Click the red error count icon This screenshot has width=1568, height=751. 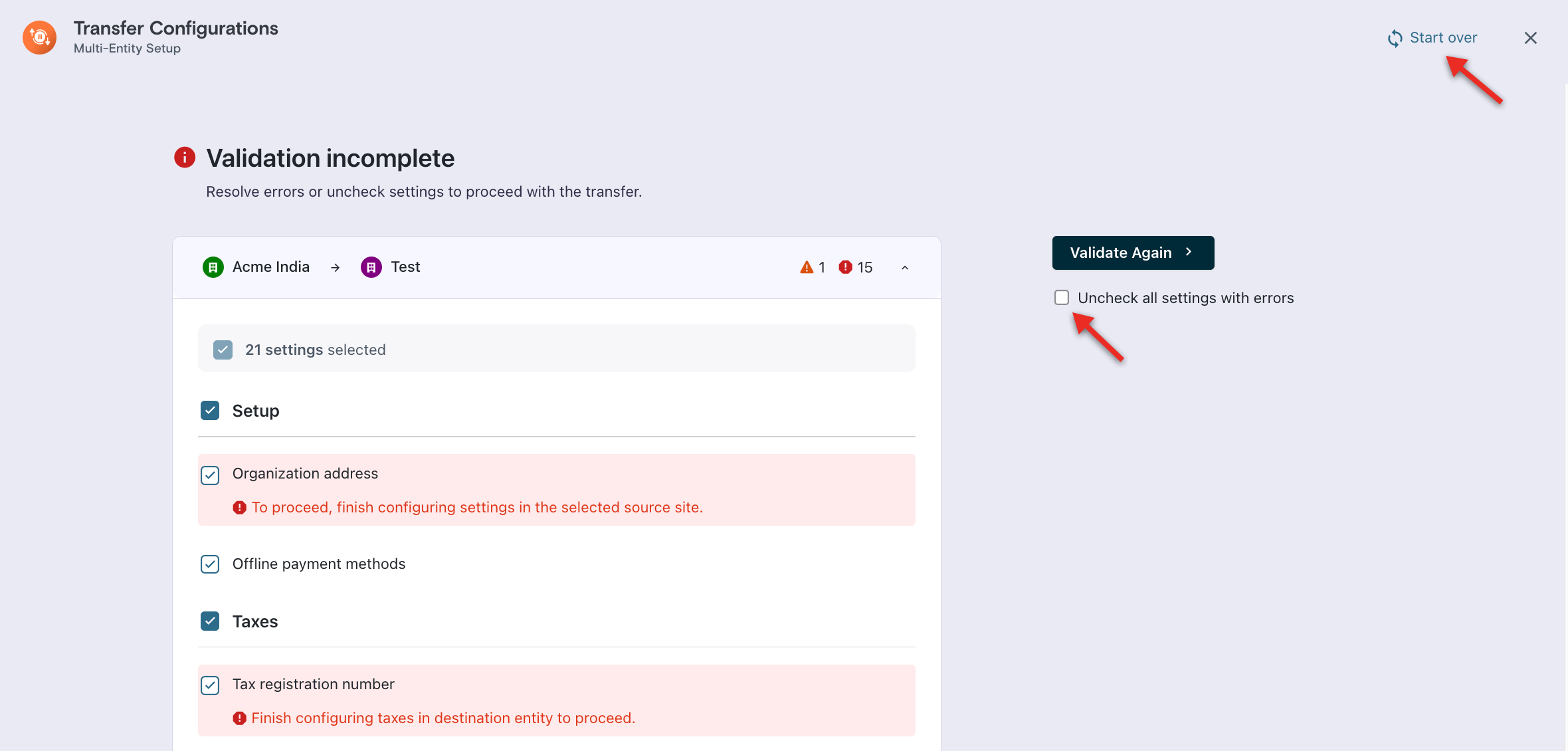coord(845,267)
